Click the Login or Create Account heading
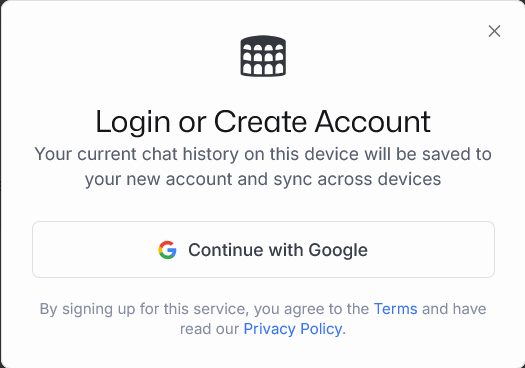 point(263,122)
